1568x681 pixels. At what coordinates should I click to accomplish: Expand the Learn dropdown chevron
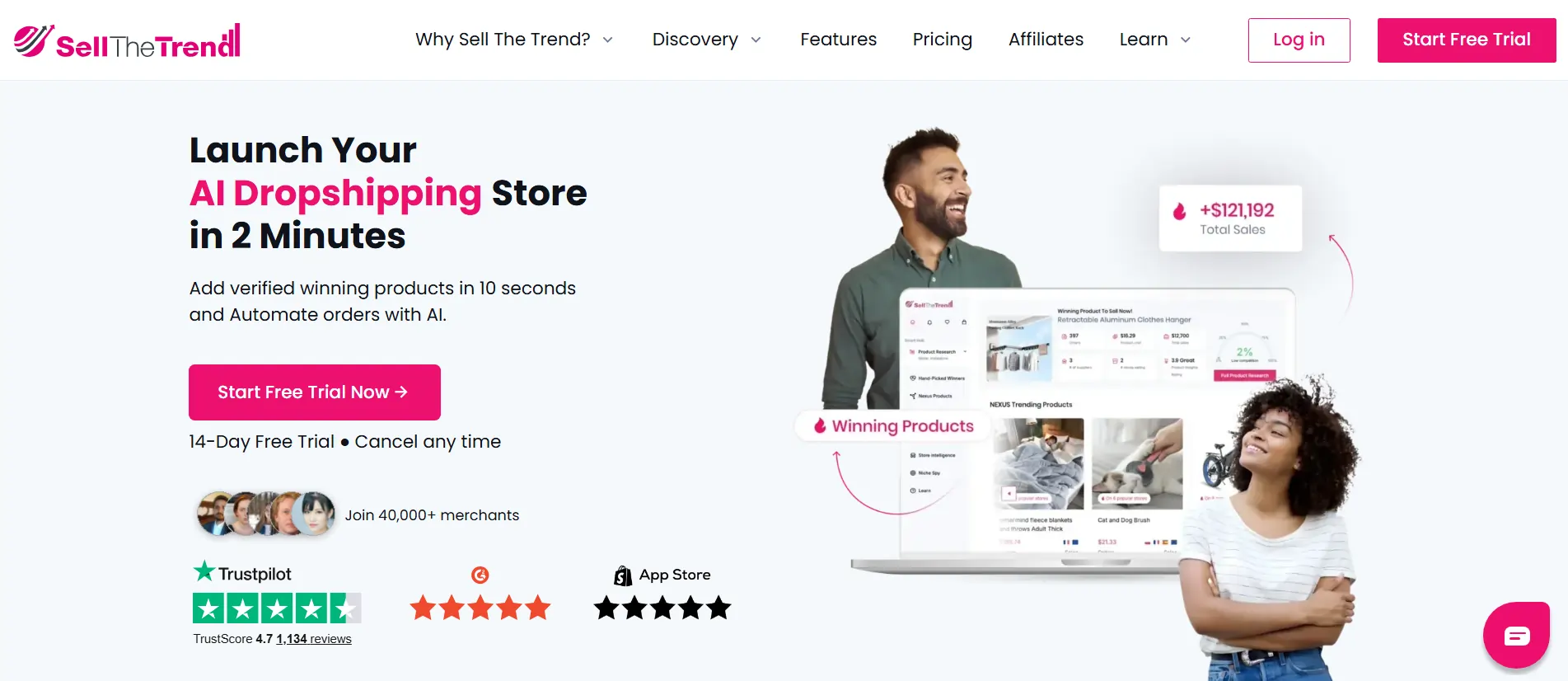click(x=1186, y=40)
